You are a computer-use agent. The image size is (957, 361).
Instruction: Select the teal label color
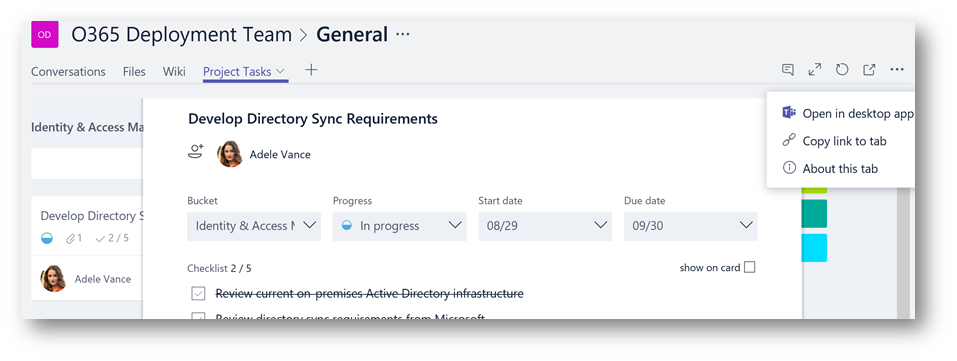(814, 213)
